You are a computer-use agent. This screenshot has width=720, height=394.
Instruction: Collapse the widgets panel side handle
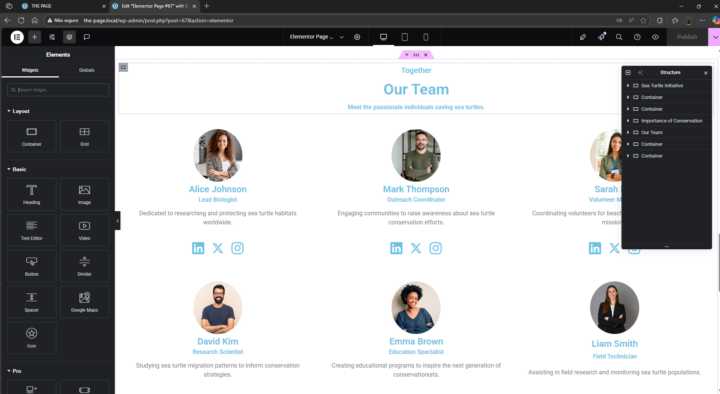point(117,221)
